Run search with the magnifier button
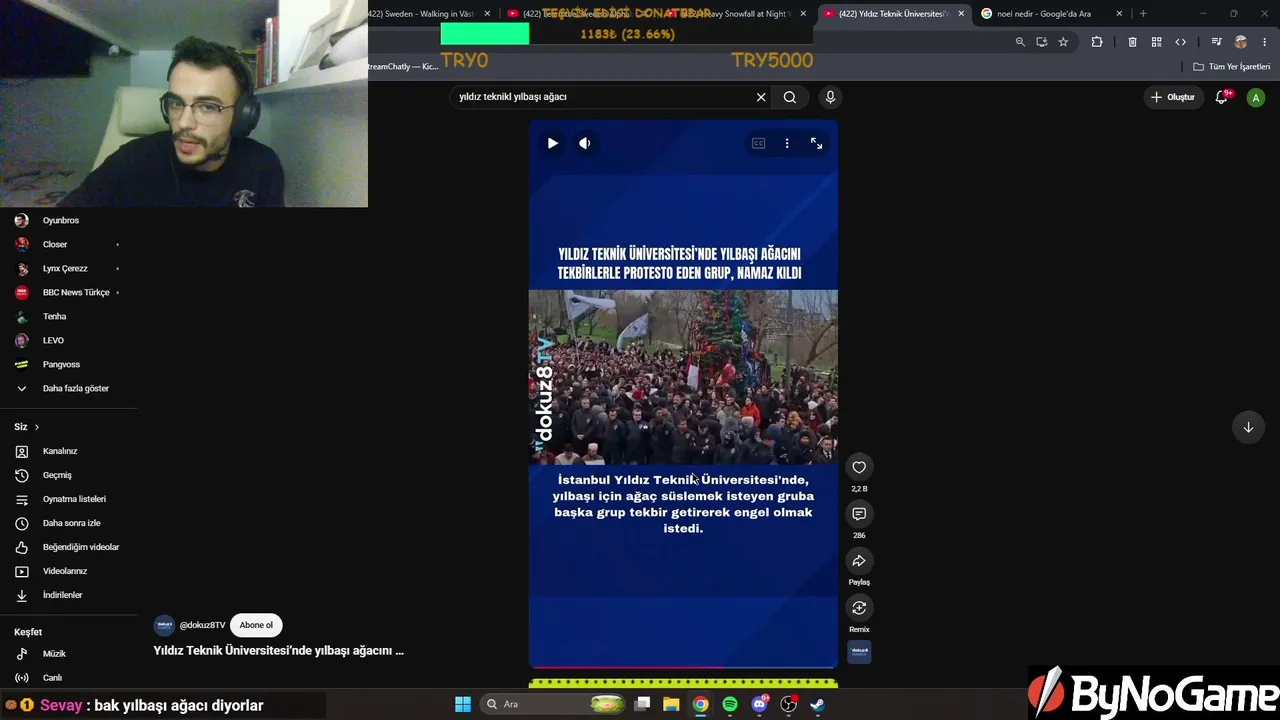The height and width of the screenshot is (720, 1280). 790,97
